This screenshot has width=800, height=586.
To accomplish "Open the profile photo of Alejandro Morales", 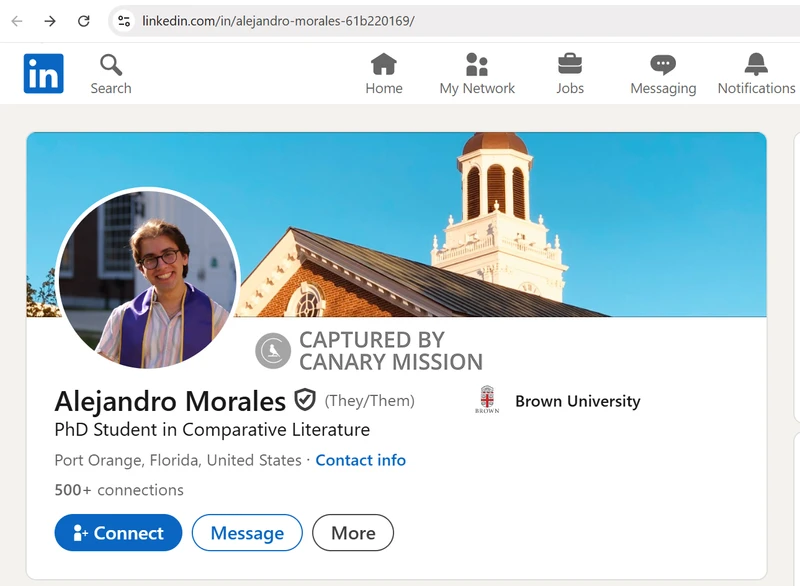I will coord(148,278).
